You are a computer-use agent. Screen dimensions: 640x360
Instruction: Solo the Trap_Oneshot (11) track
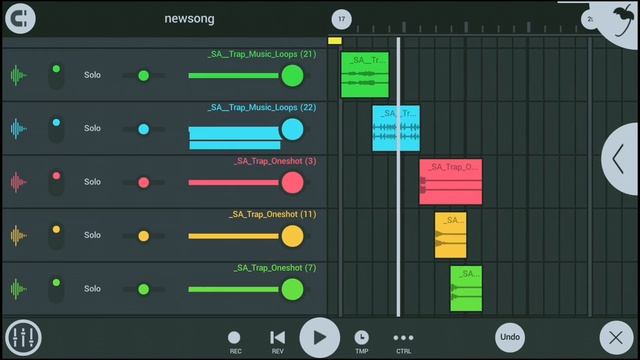pos(92,235)
